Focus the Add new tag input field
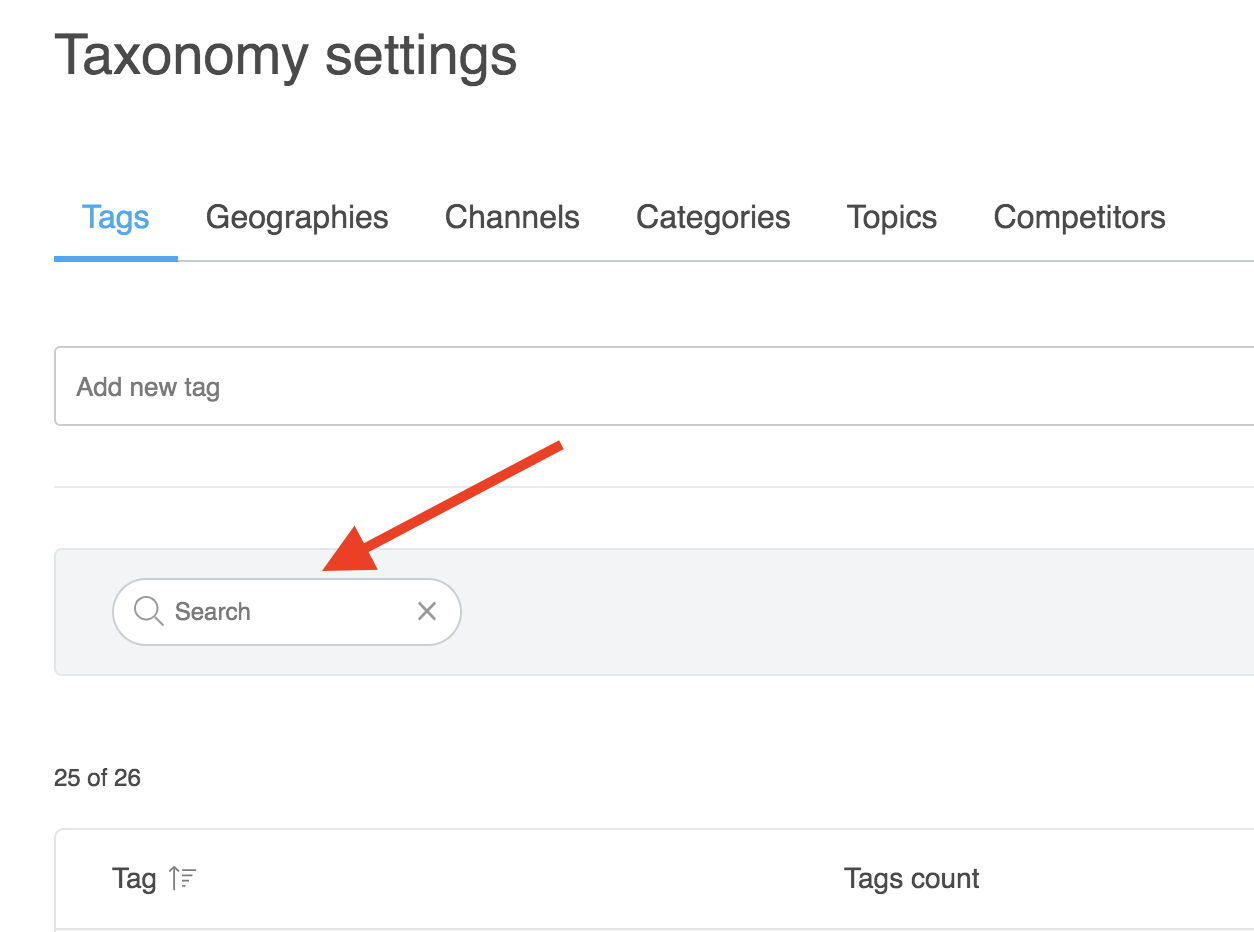 click(x=650, y=387)
